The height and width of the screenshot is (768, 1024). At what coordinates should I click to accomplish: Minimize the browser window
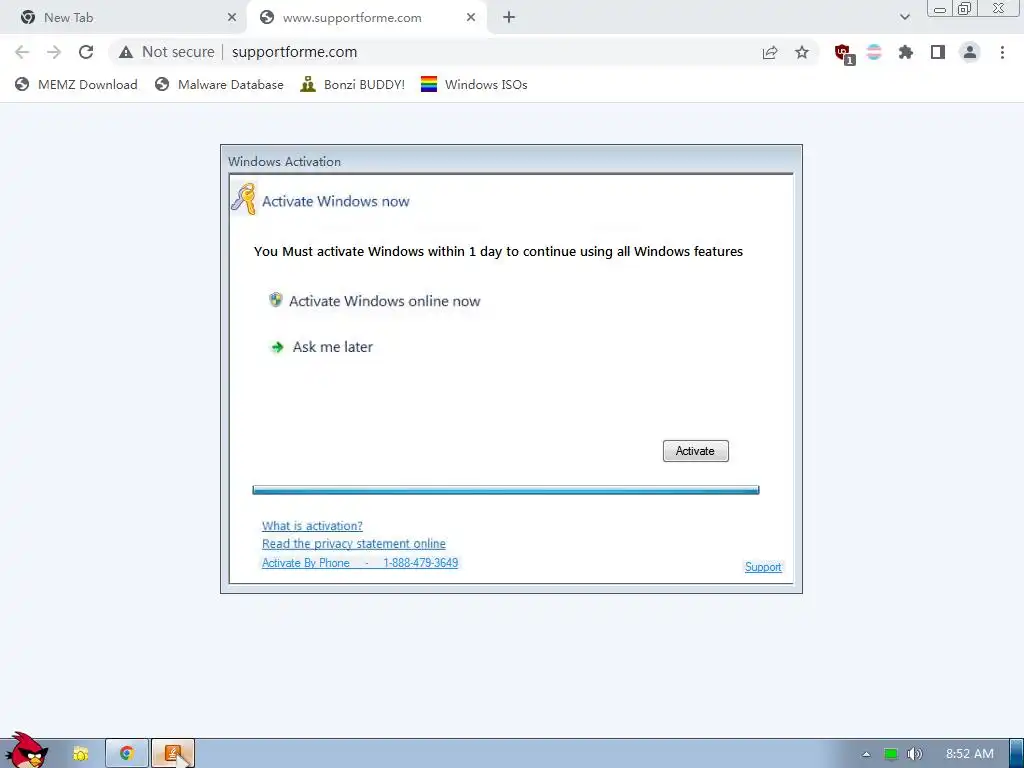940,9
